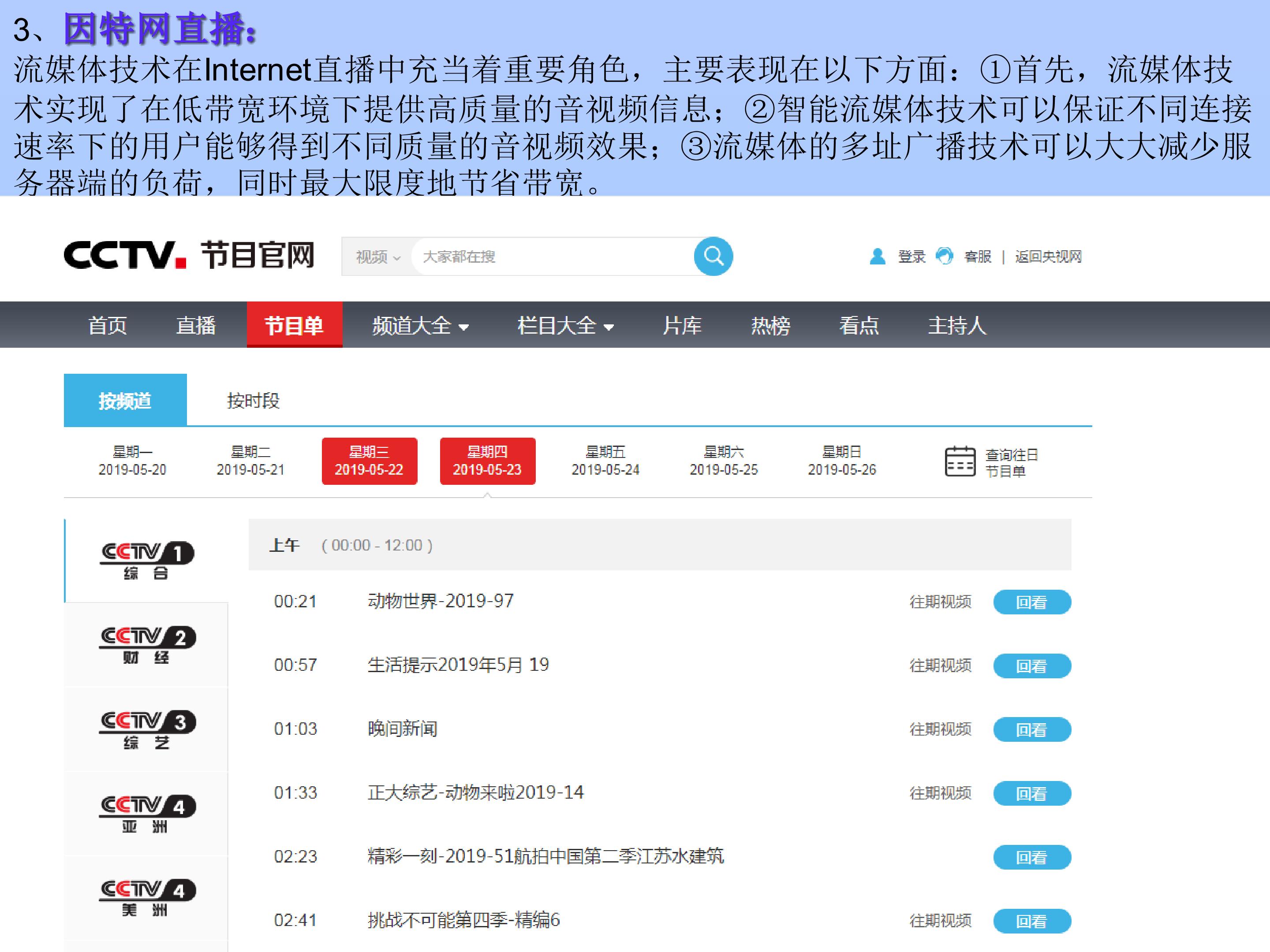
Task: Select 星期二 2019-05-21
Action: (250, 461)
